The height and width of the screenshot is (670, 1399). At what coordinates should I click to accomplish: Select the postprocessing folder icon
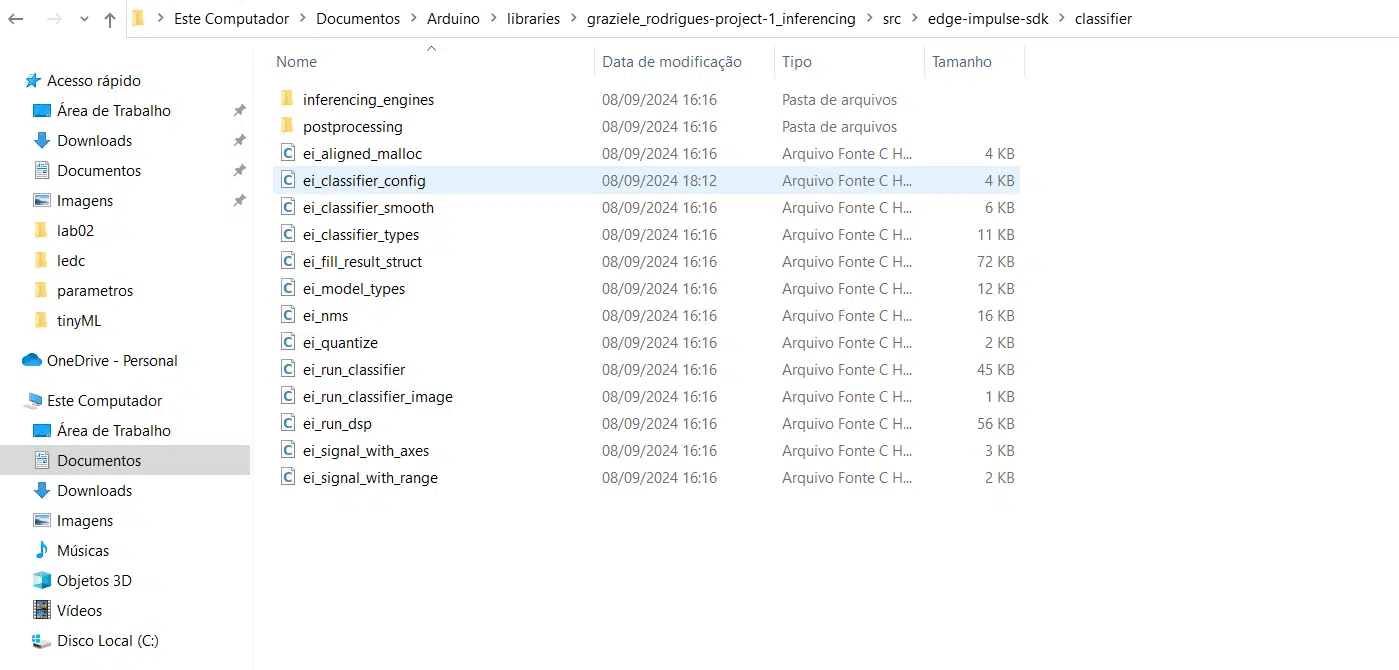[287, 126]
